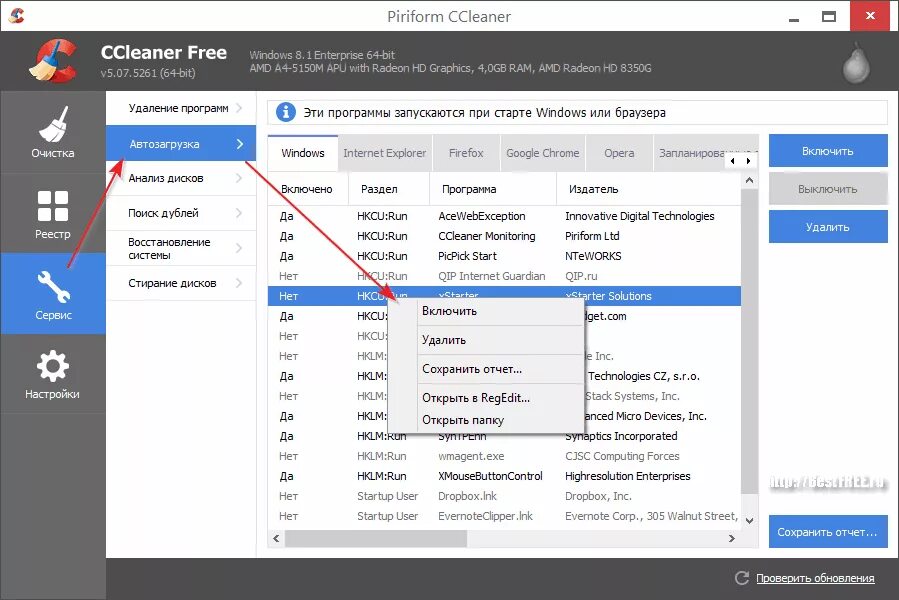Open Поиск дублей item

tap(181, 213)
